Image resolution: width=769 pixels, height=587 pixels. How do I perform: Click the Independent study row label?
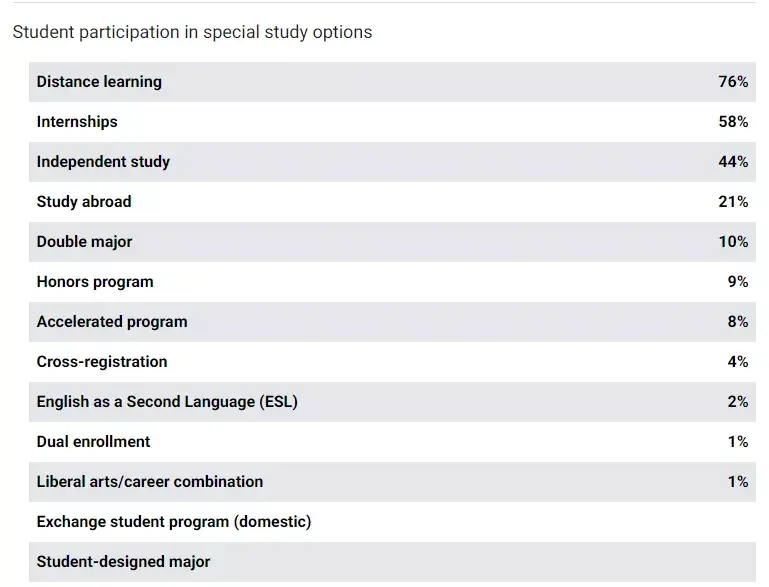103,162
